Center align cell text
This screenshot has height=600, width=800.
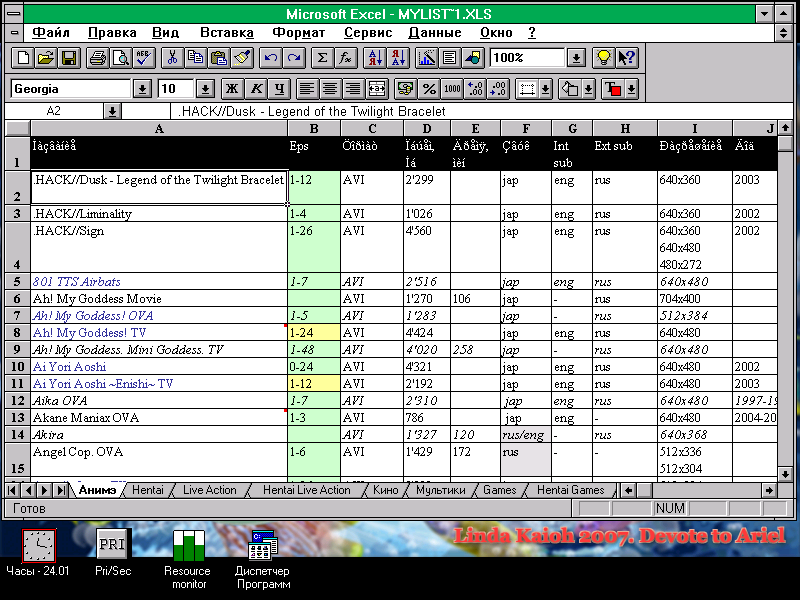pos(330,89)
